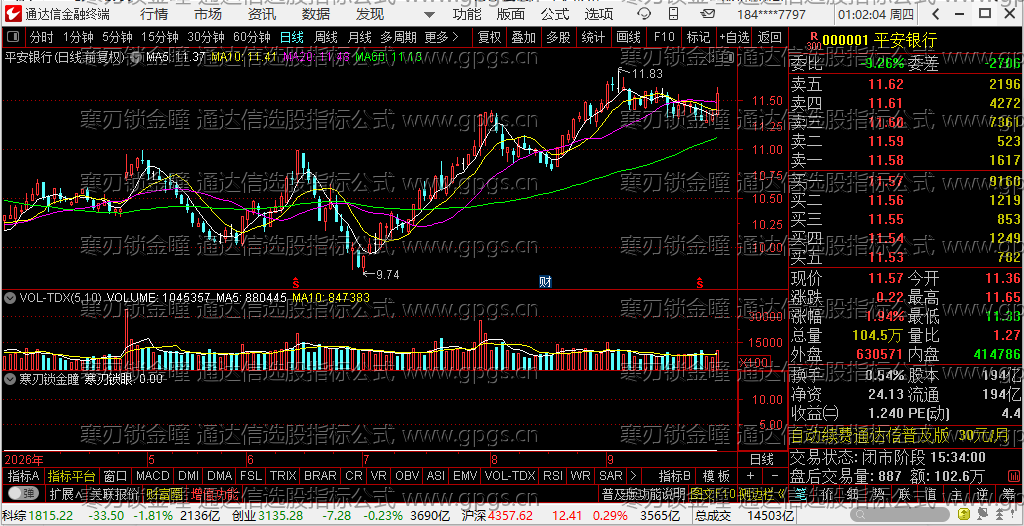Zoom out chart with the − button
The width and height of the screenshot is (1024, 526).
(x=775, y=476)
